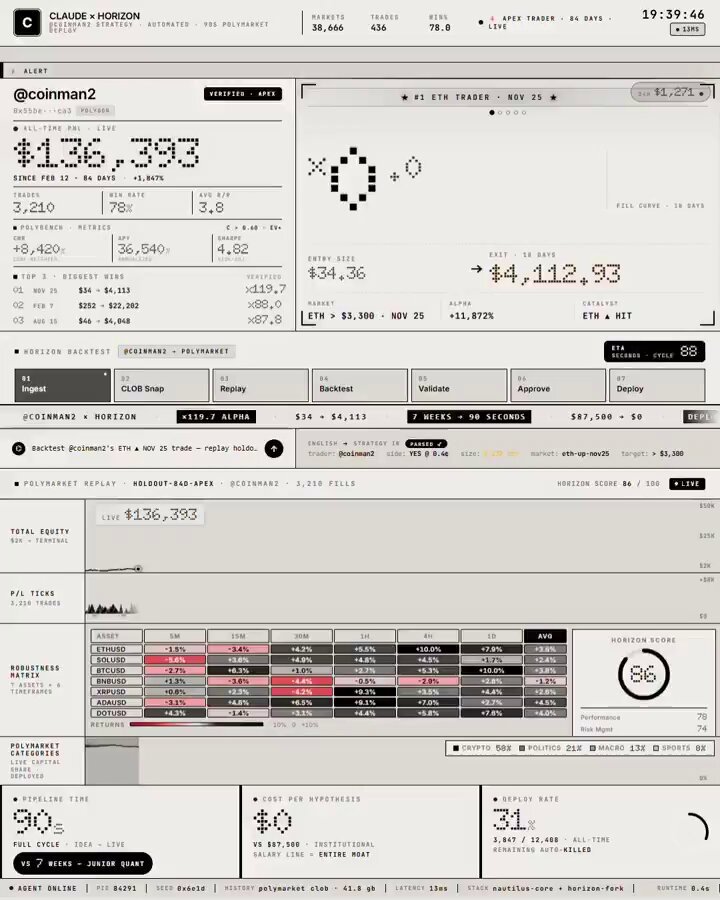Click the ETHUSD 4H cell showing +10.0%
This screenshot has width=720, height=900.
[x=428, y=649]
